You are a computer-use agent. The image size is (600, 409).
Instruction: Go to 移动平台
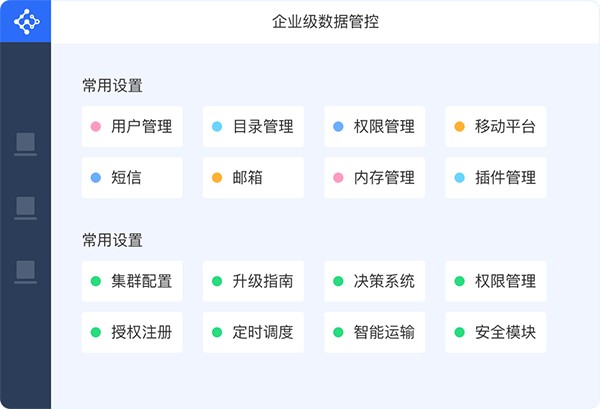click(x=495, y=127)
